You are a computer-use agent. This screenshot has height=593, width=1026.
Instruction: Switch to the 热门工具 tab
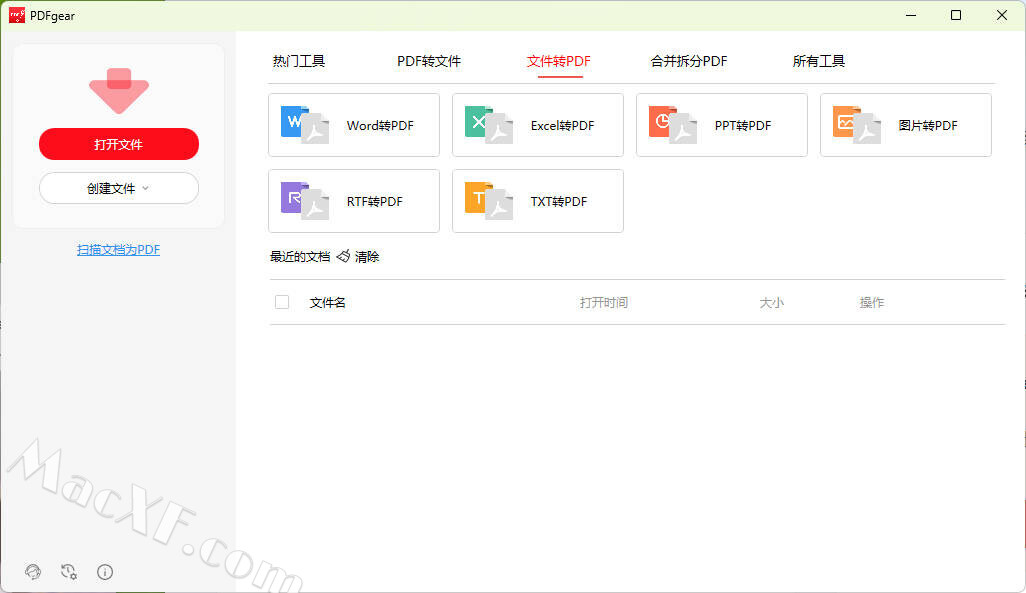click(299, 61)
